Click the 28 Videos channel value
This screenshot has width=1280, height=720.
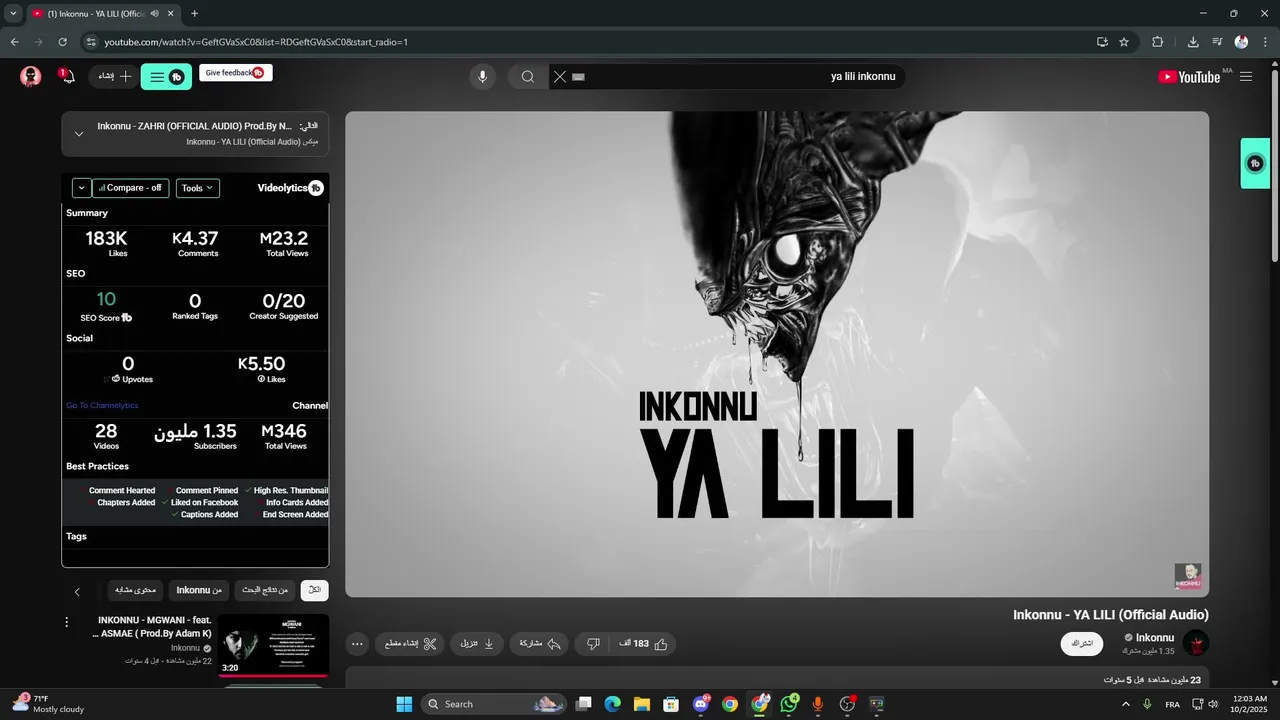coord(106,431)
